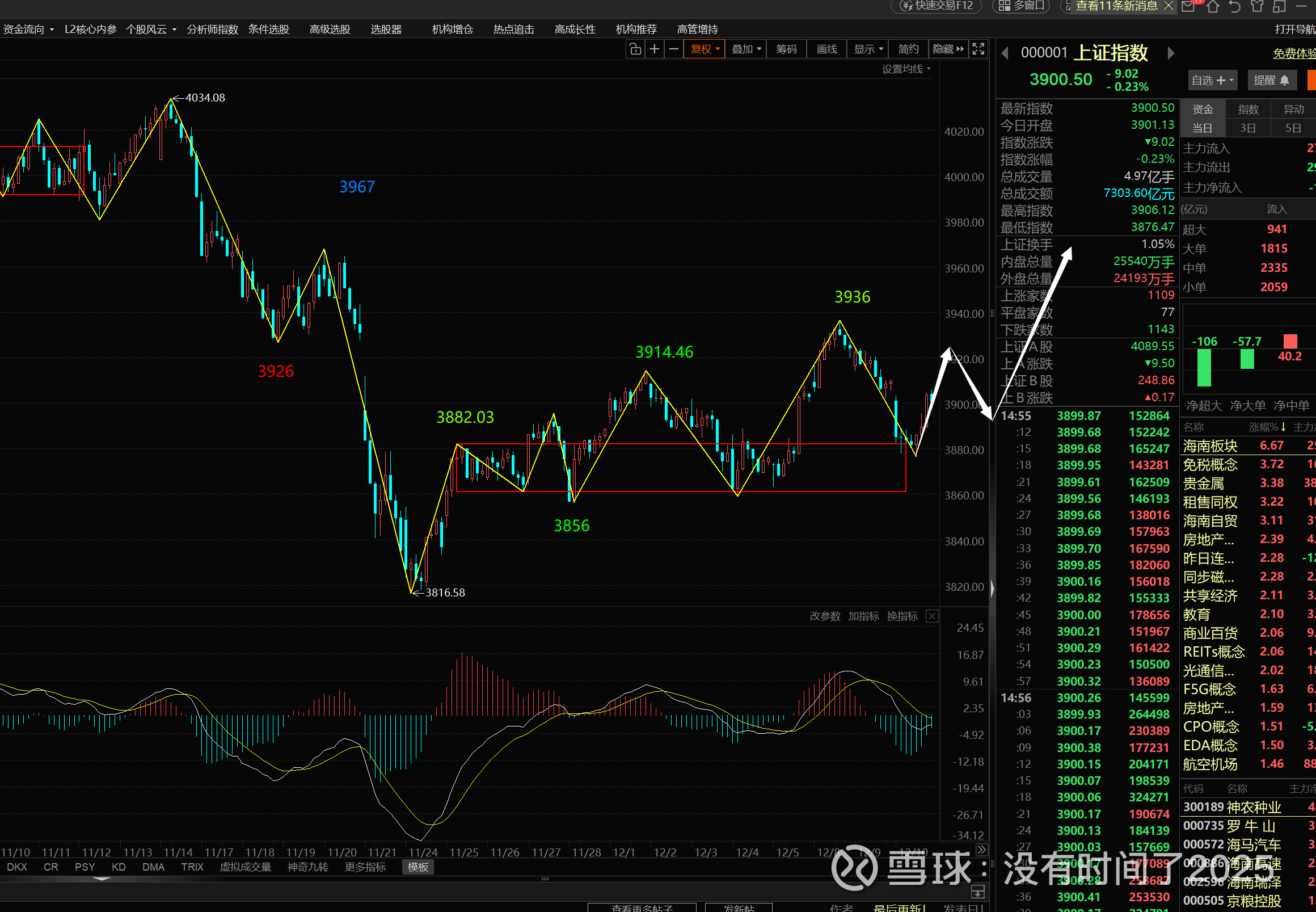Expand the 设置均线 dropdown

coord(906,69)
